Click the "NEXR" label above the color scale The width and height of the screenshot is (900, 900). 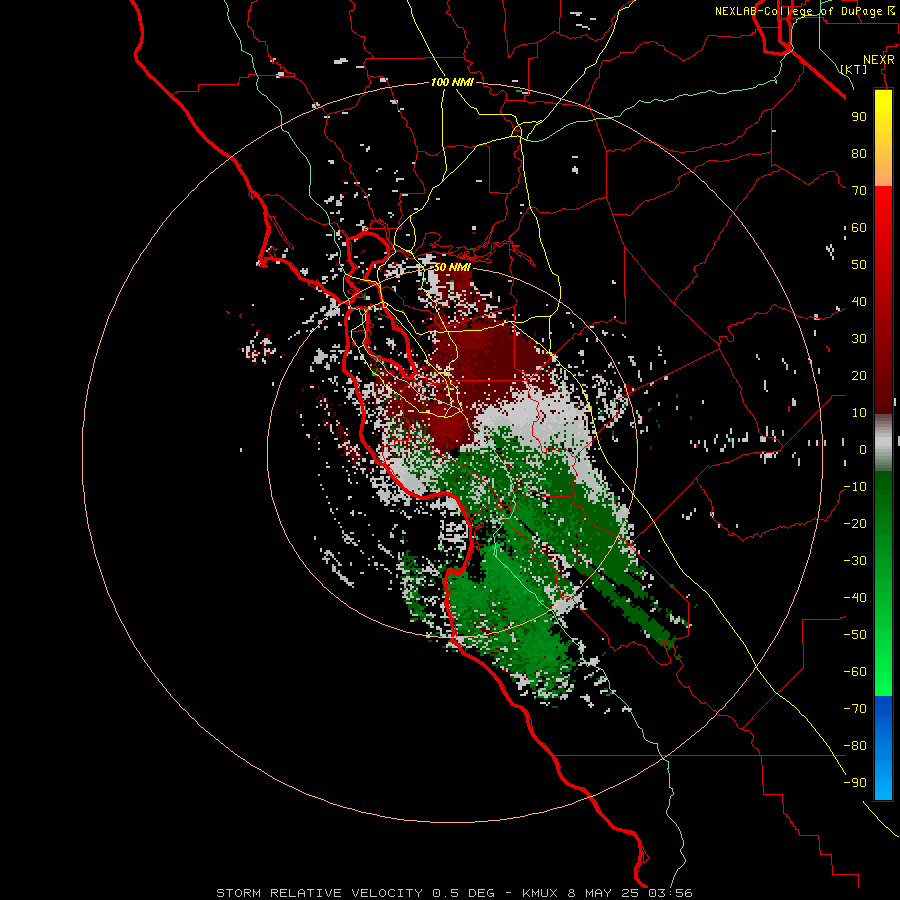pyautogui.click(x=879, y=60)
